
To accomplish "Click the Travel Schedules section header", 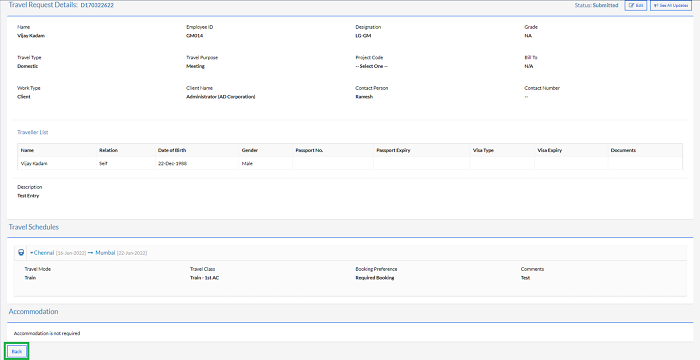I will (34, 227).
